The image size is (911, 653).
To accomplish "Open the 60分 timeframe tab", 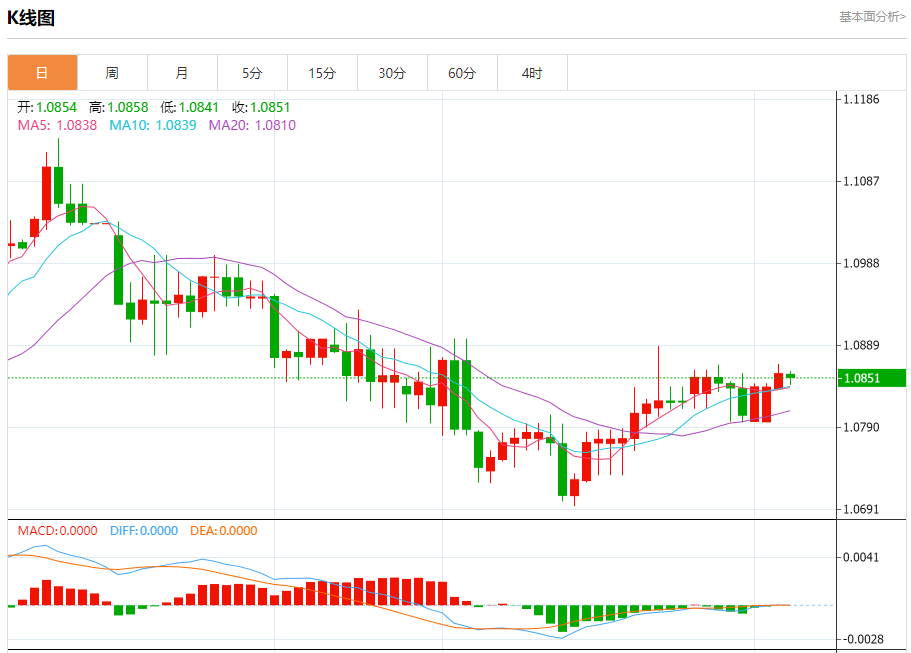I will (462, 73).
